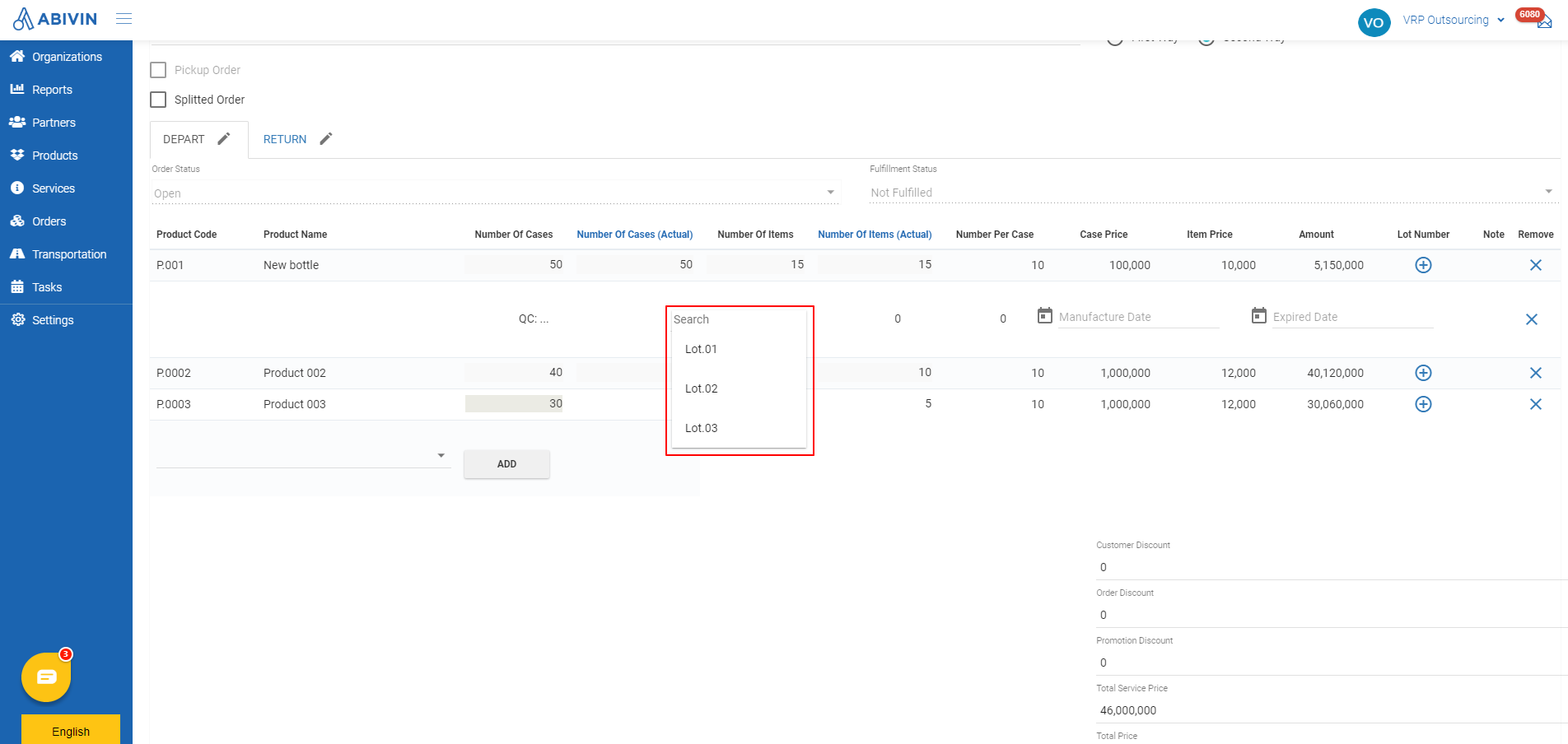Click the QC: ... label
This screenshot has width=1568, height=744.
coord(534,319)
